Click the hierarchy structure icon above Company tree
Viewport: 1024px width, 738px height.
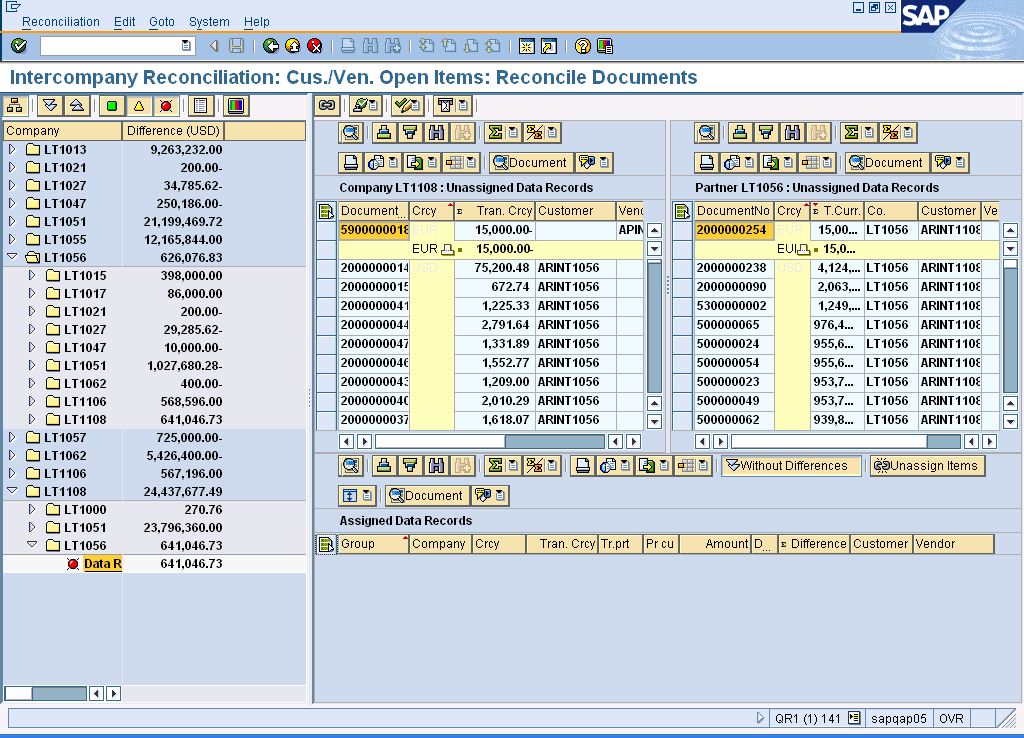coord(15,106)
